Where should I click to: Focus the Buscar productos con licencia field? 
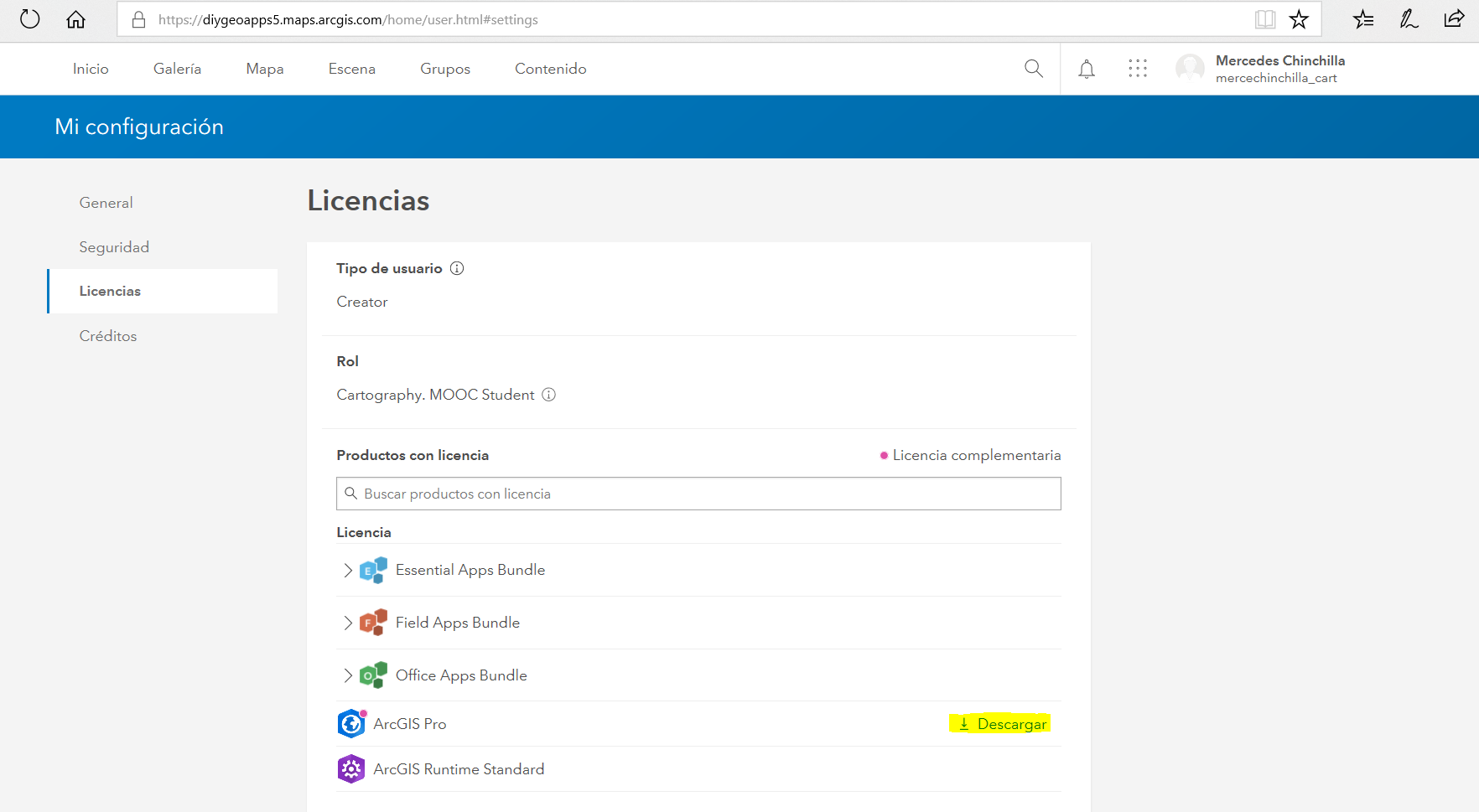(x=698, y=494)
